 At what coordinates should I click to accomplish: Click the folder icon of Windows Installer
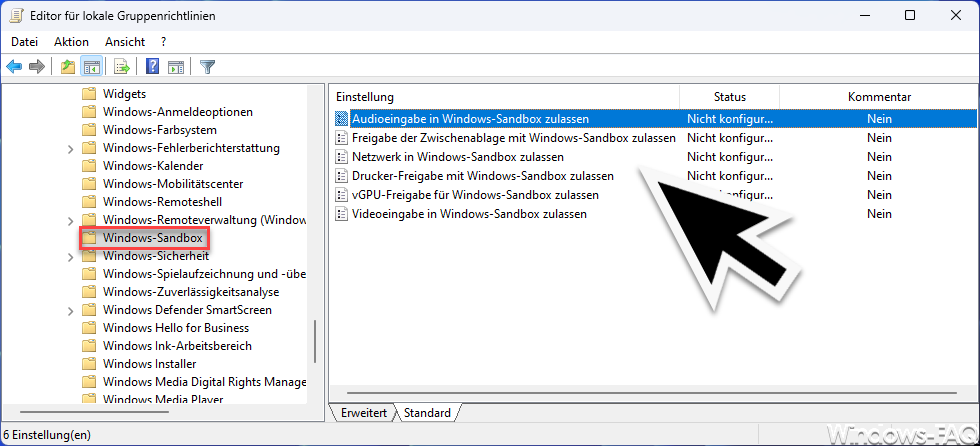point(89,364)
